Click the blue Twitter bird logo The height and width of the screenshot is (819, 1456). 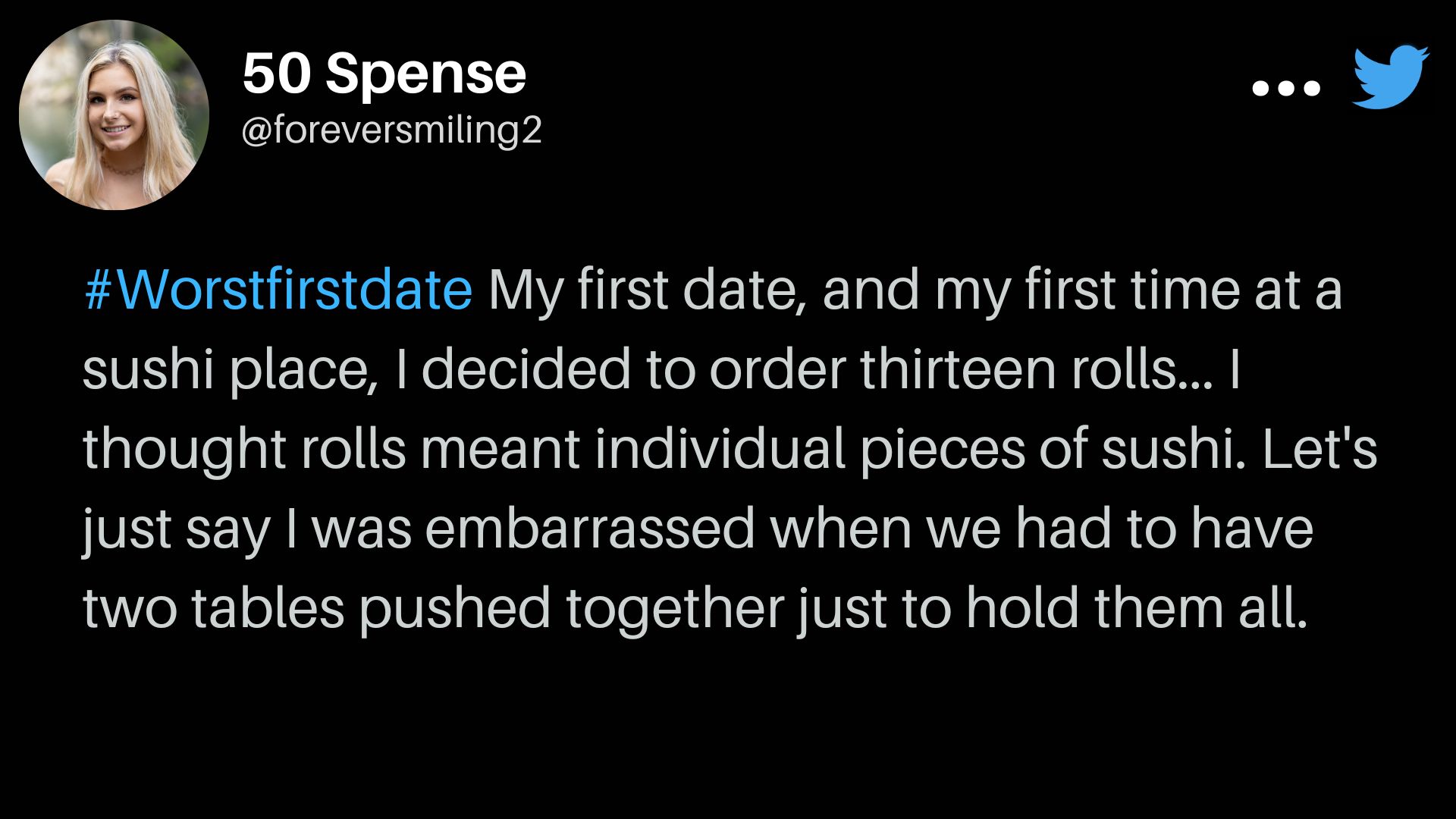pyautogui.click(x=1391, y=77)
